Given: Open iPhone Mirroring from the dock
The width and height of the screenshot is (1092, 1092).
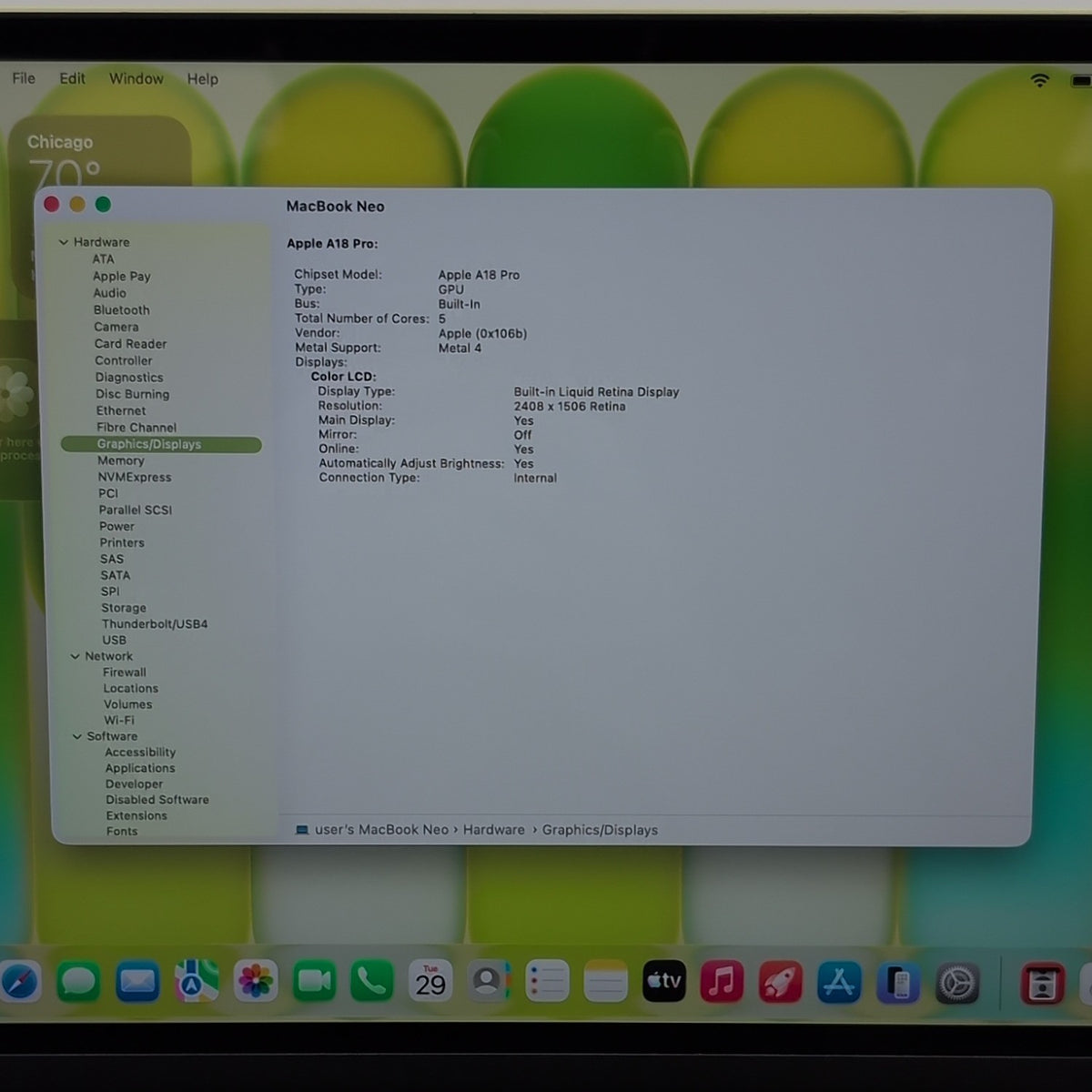Looking at the screenshot, I should pos(898,982).
